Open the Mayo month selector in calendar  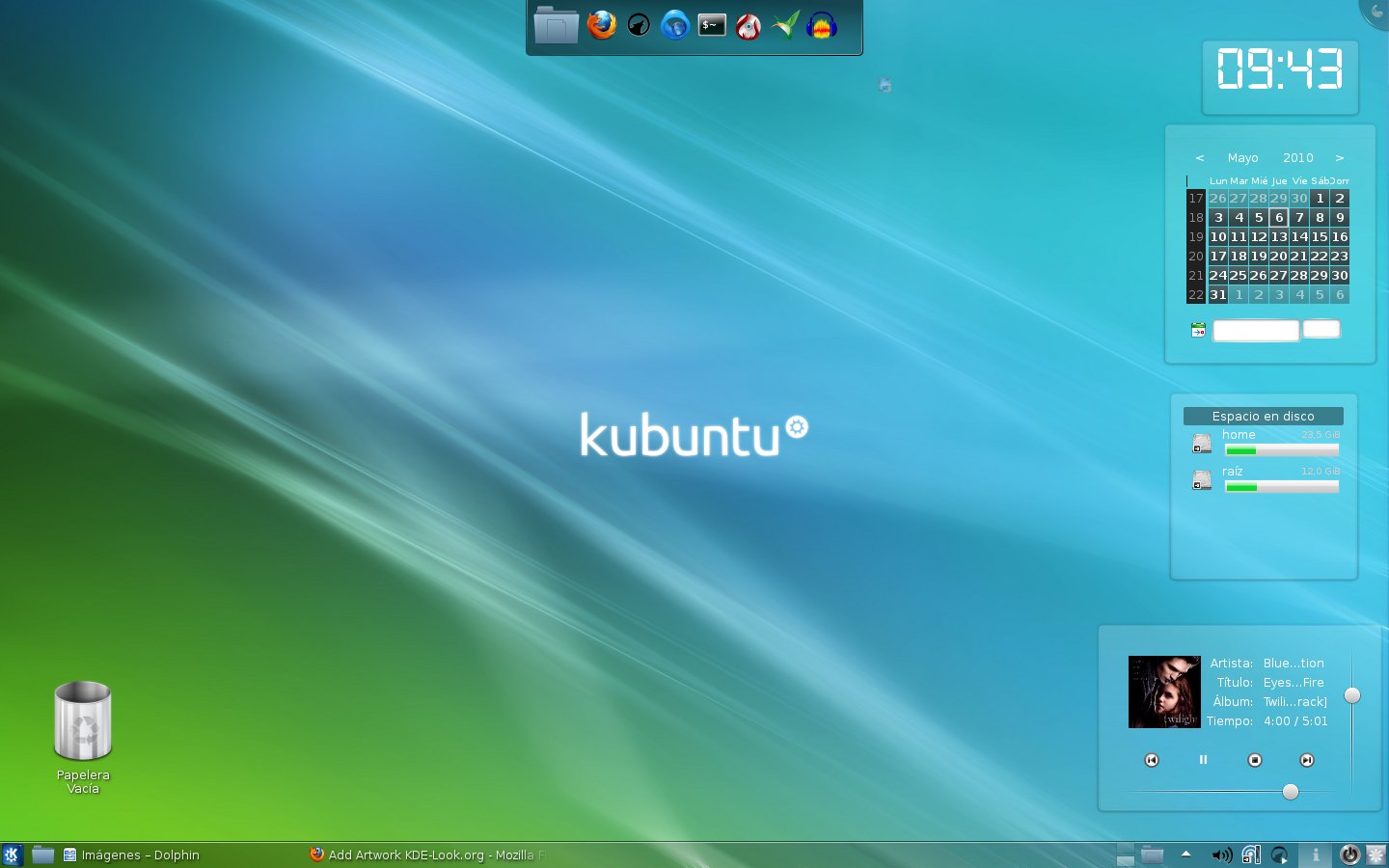[1242, 157]
